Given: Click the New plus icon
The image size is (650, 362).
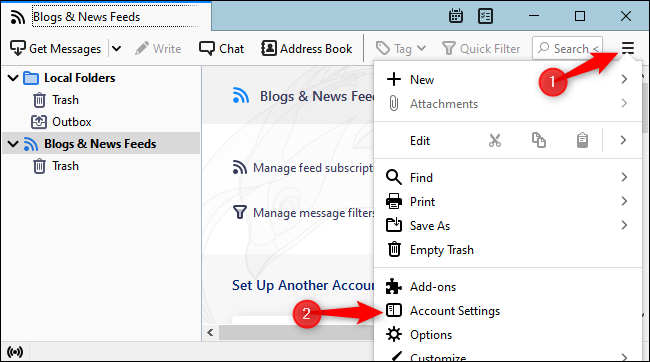Looking at the screenshot, I should pos(394,79).
